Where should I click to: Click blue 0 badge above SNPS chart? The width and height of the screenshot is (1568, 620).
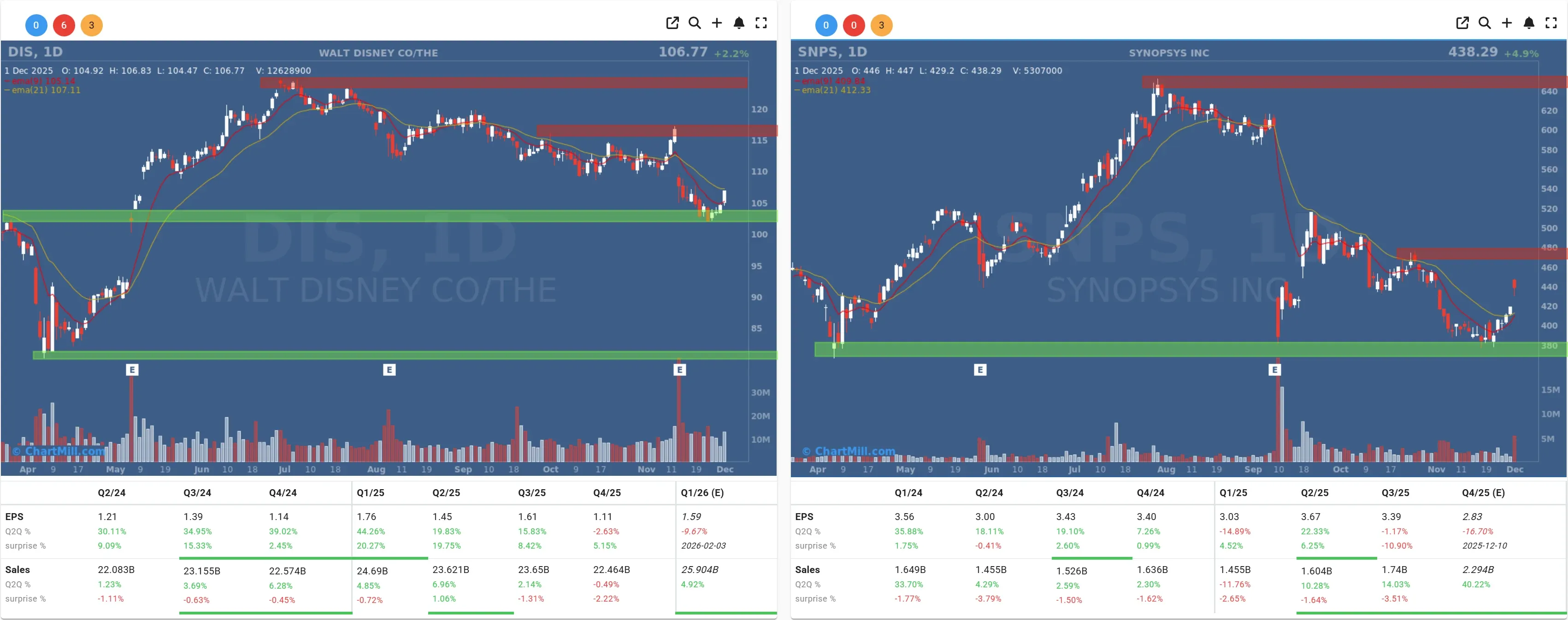(x=826, y=25)
